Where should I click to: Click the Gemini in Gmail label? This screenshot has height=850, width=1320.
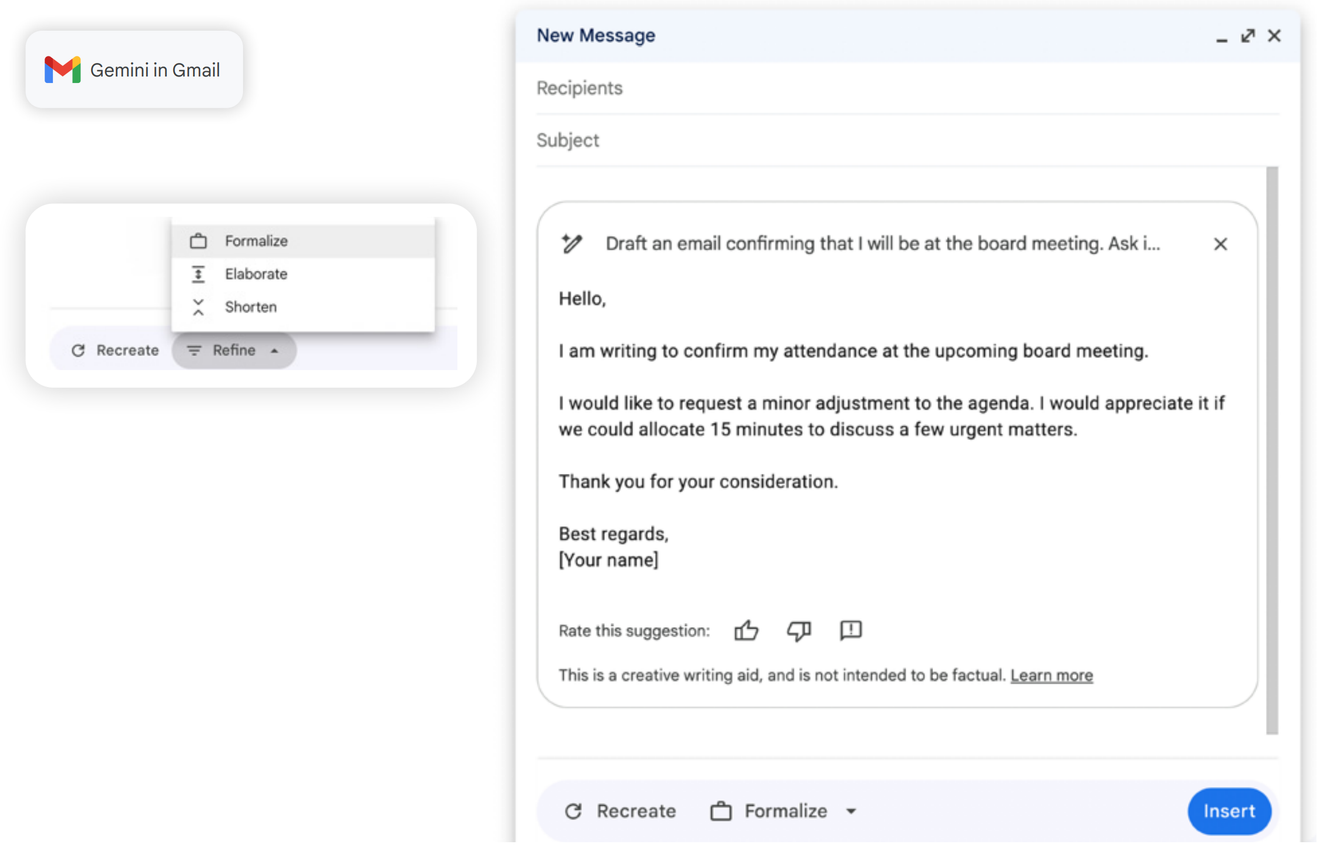point(155,70)
